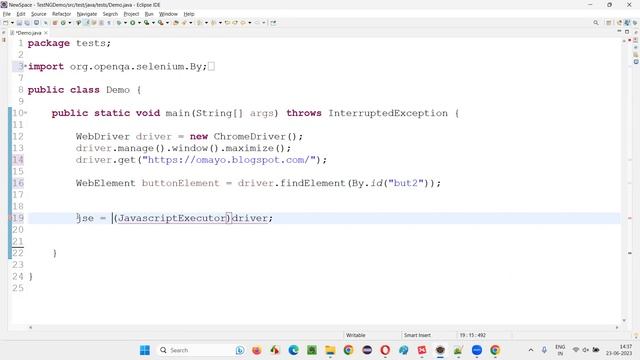
Task: Open the File menu
Action: coord(7,14)
